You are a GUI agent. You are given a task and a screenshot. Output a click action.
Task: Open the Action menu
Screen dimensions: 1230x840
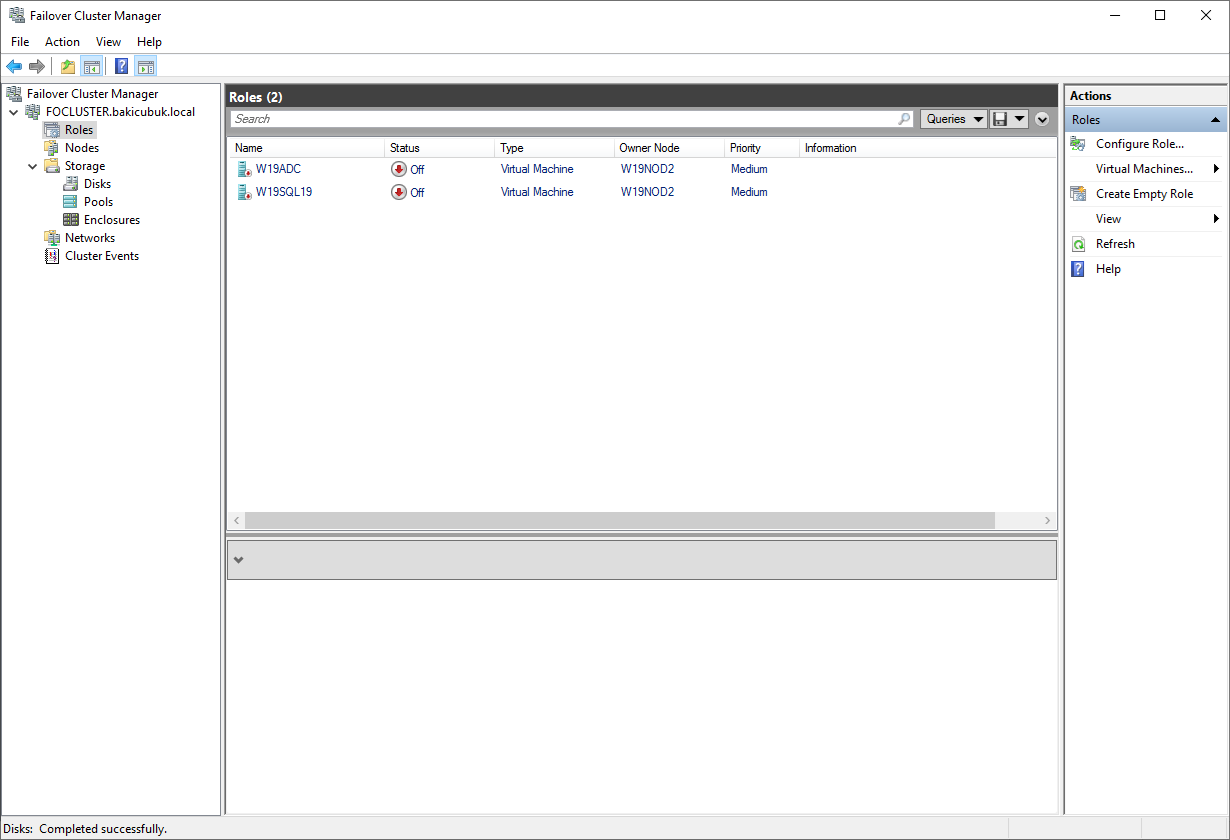point(62,42)
